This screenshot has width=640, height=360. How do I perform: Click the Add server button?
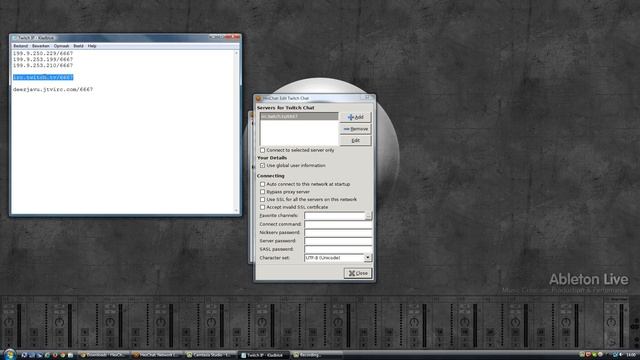click(x=356, y=117)
